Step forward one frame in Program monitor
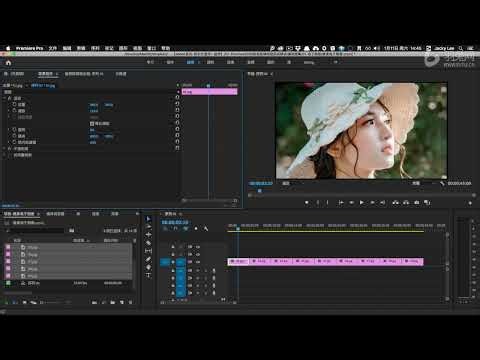 click(x=372, y=202)
